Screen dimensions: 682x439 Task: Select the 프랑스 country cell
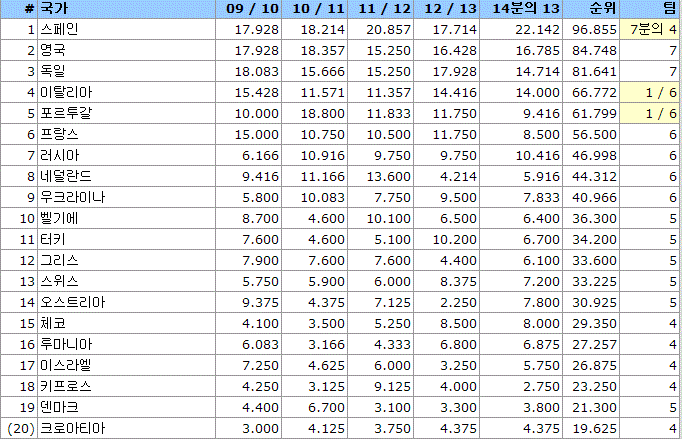pyautogui.click(x=126, y=134)
